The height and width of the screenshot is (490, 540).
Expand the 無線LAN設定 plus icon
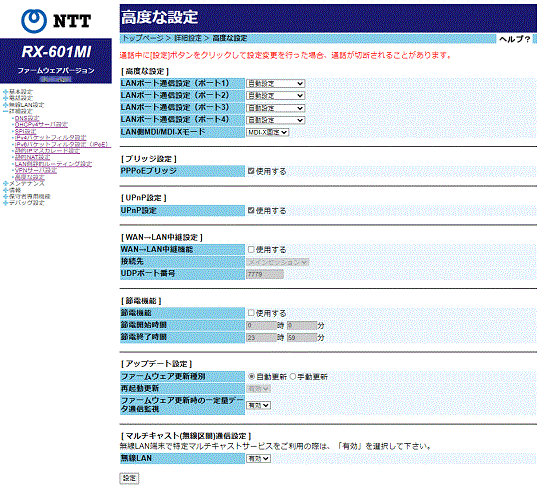[x=5, y=105]
